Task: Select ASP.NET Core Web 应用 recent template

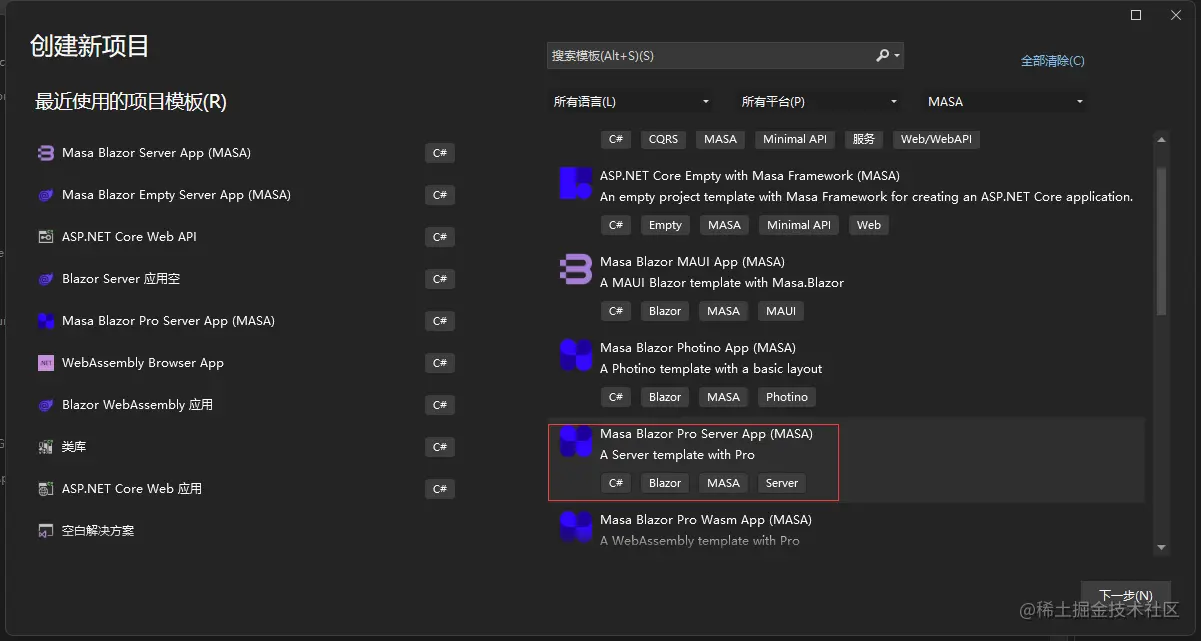Action: pyautogui.click(x=132, y=489)
